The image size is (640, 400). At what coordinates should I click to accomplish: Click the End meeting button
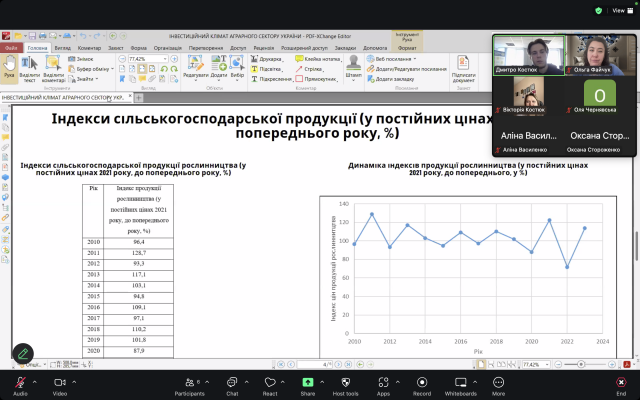coord(621,383)
